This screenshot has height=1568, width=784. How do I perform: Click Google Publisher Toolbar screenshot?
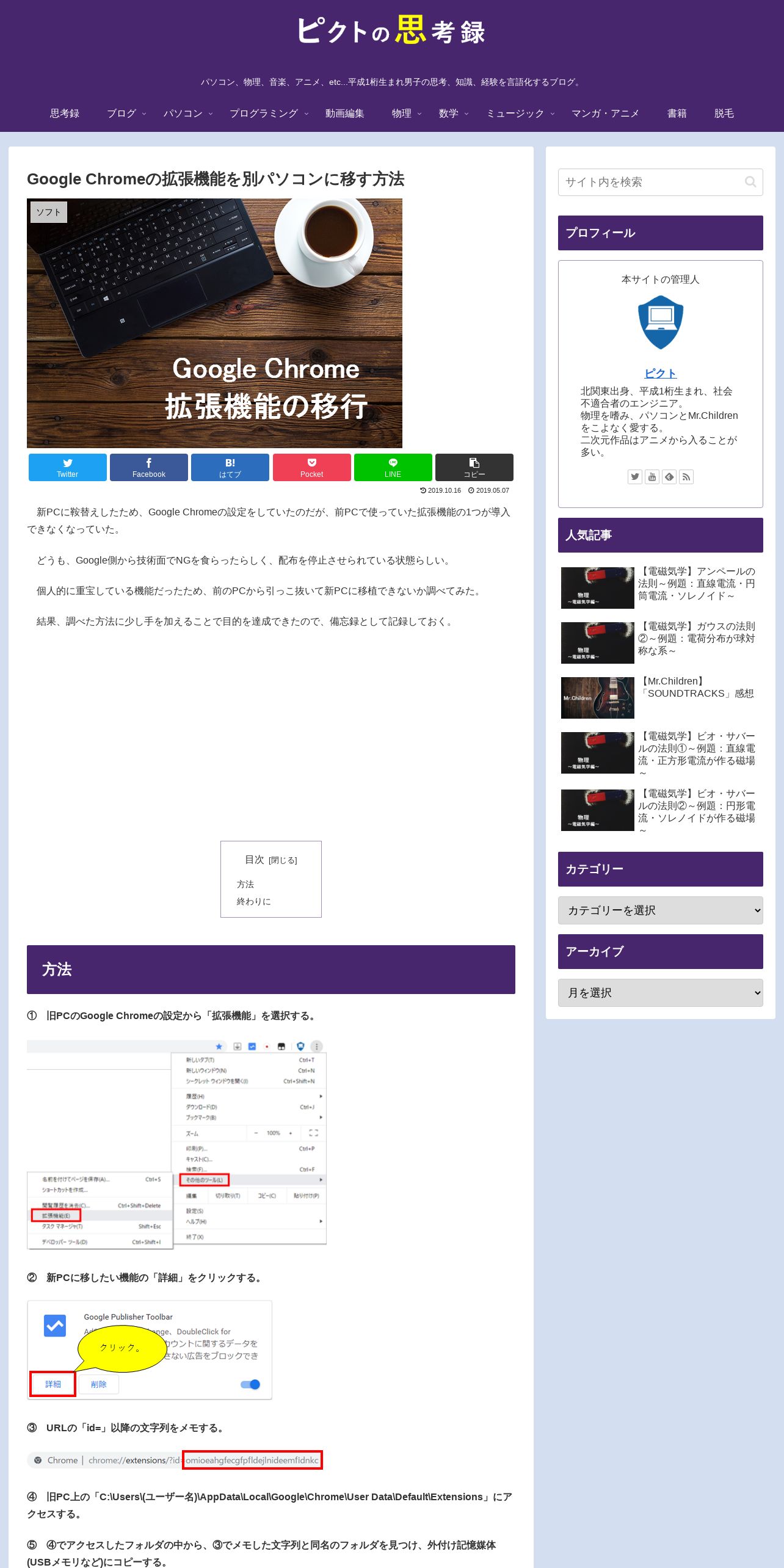150,1350
